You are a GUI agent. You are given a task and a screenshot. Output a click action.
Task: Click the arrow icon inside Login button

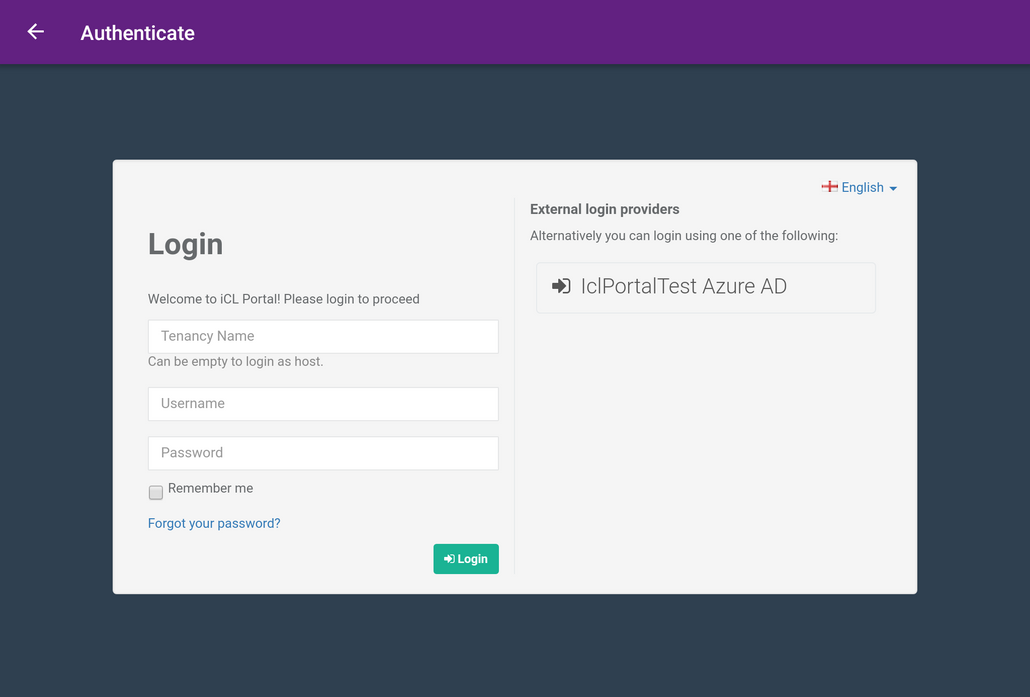pyautogui.click(x=449, y=559)
